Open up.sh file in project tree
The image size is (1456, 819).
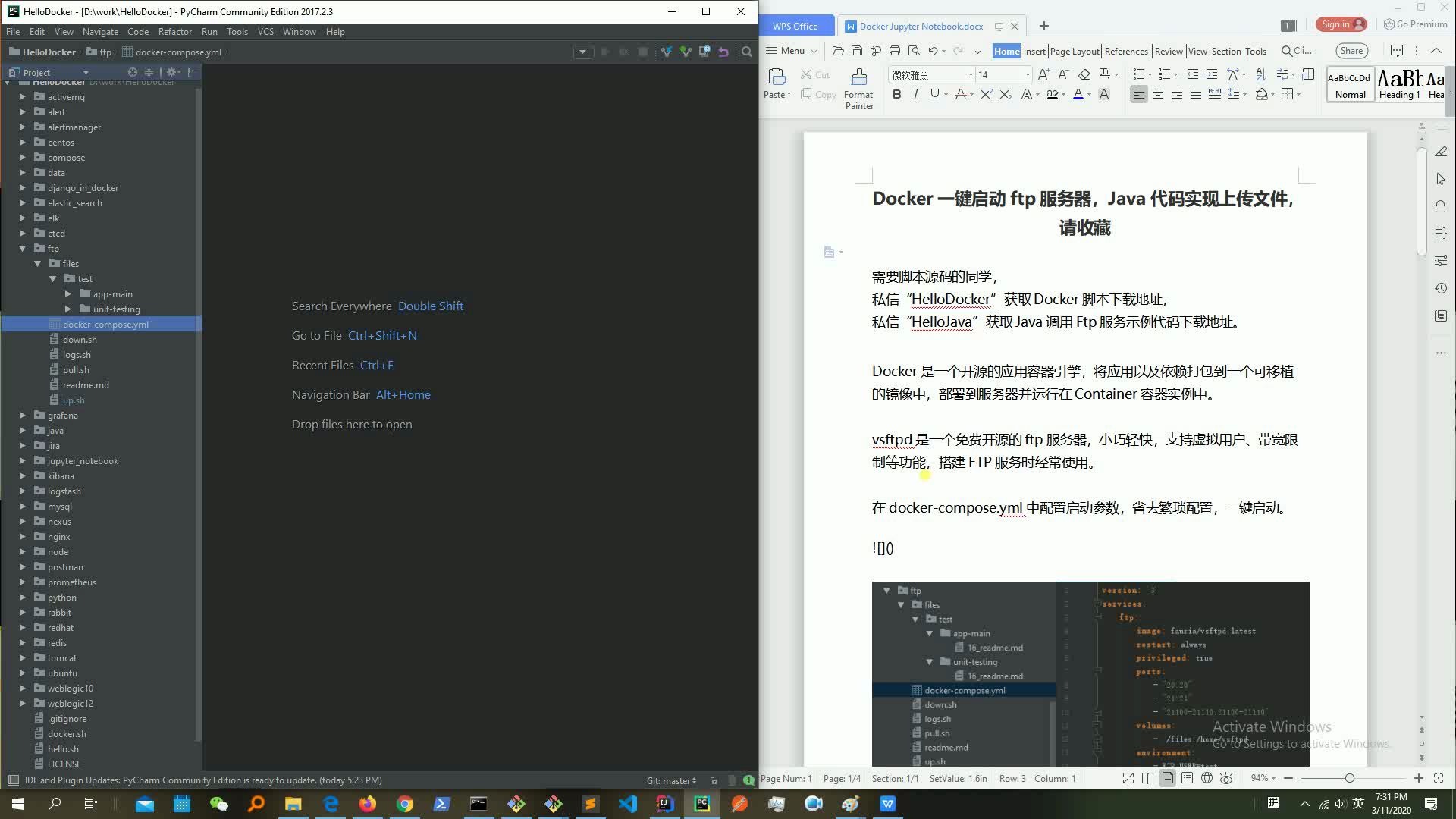coord(74,400)
